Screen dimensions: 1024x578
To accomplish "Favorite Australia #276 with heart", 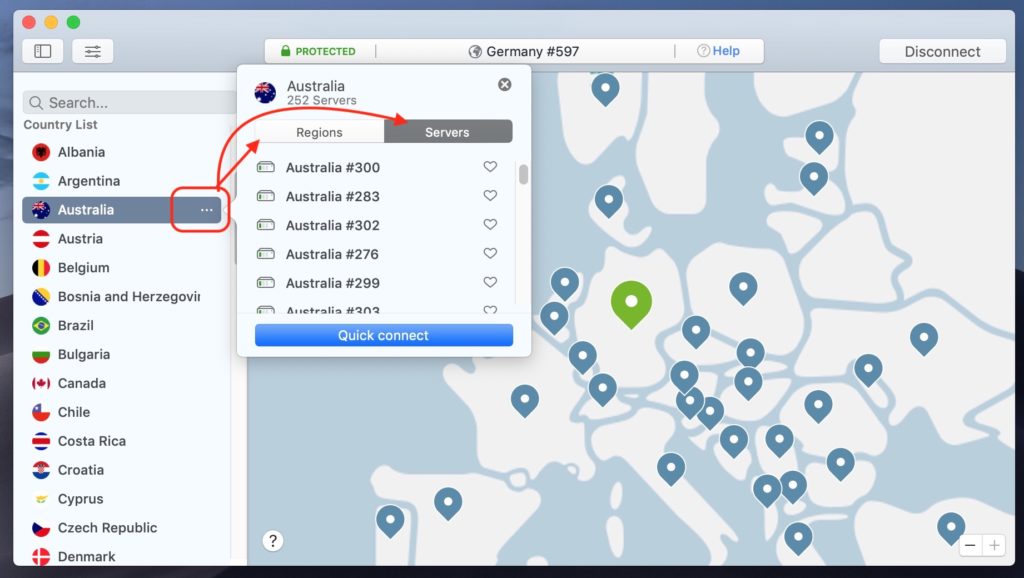I will pyautogui.click(x=490, y=253).
